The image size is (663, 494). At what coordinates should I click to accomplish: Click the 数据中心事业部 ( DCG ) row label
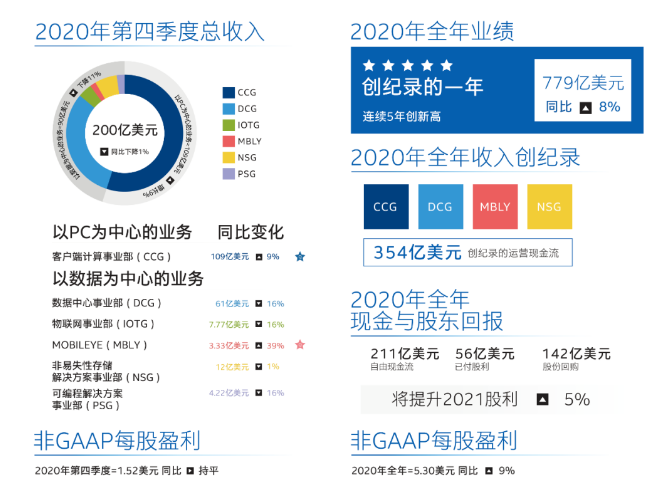107,303
